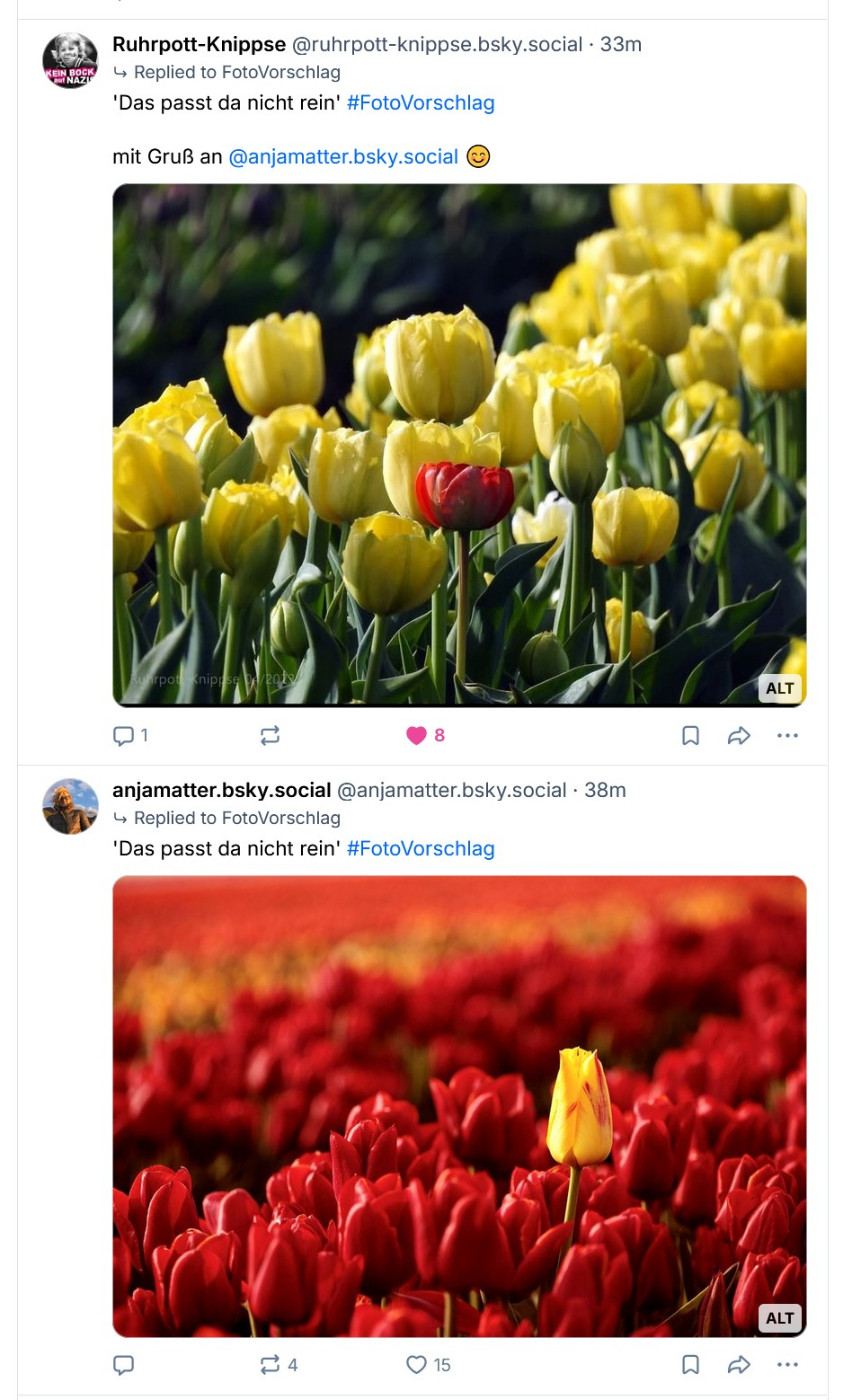The image size is (861, 1400).
Task: Open the @anjamatter.bsky.social mention link
Action: coord(344,157)
